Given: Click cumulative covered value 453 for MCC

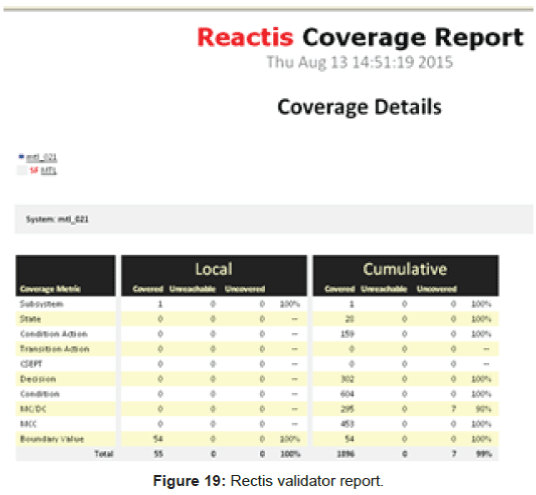Looking at the screenshot, I should click(347, 424).
